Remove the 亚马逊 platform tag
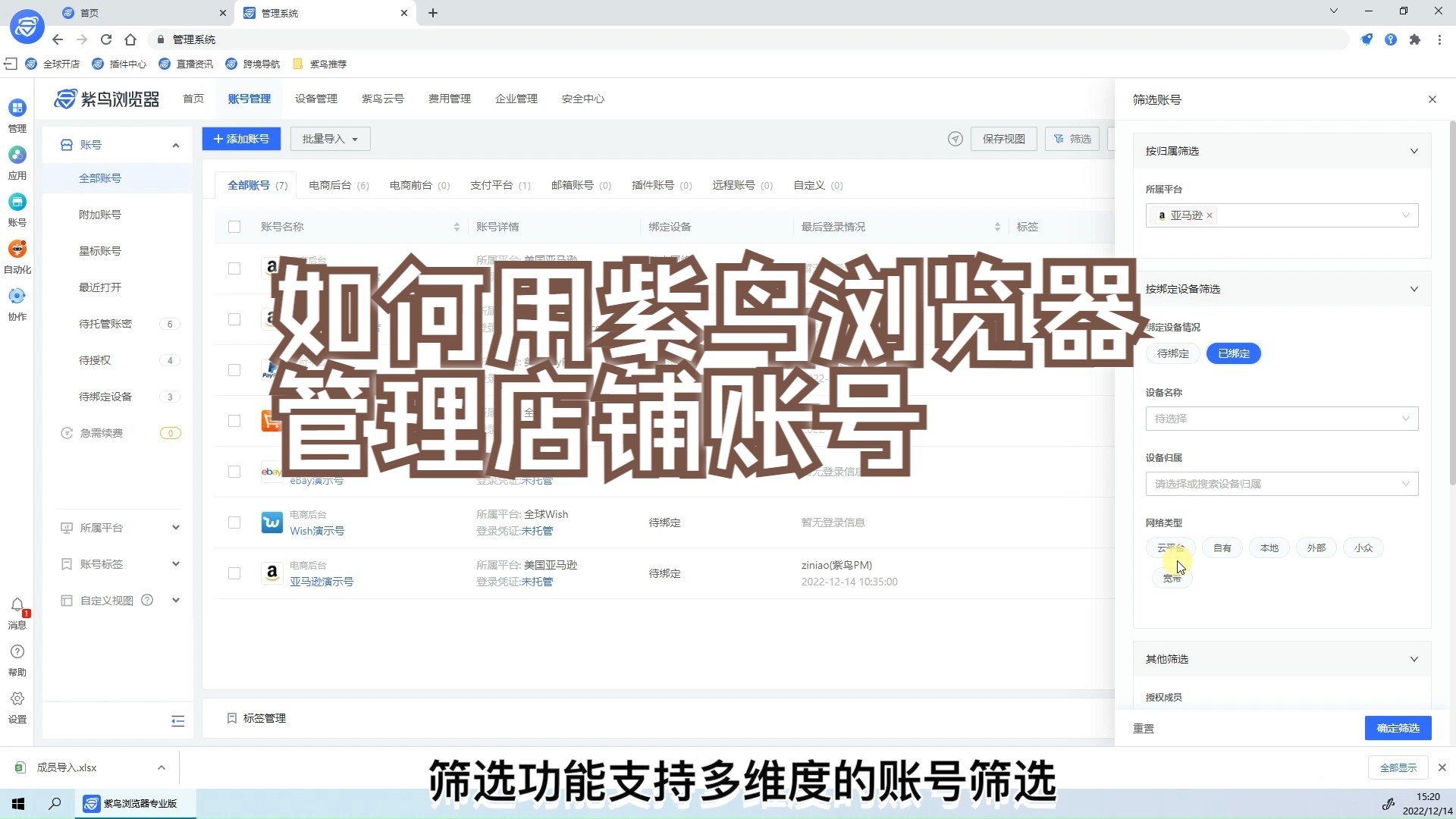 pyautogui.click(x=1210, y=215)
